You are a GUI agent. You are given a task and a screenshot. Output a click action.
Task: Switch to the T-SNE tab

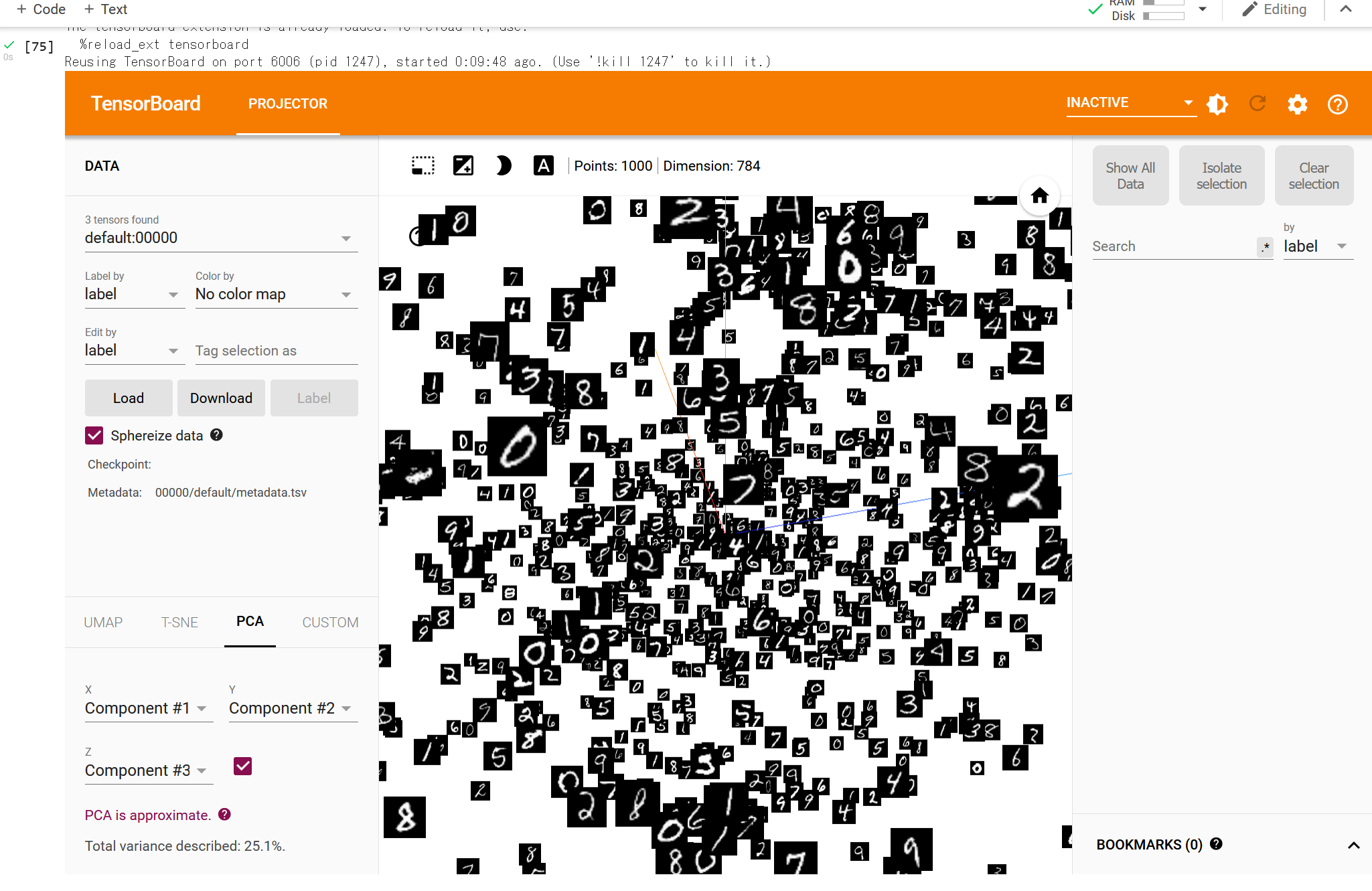[x=179, y=622]
